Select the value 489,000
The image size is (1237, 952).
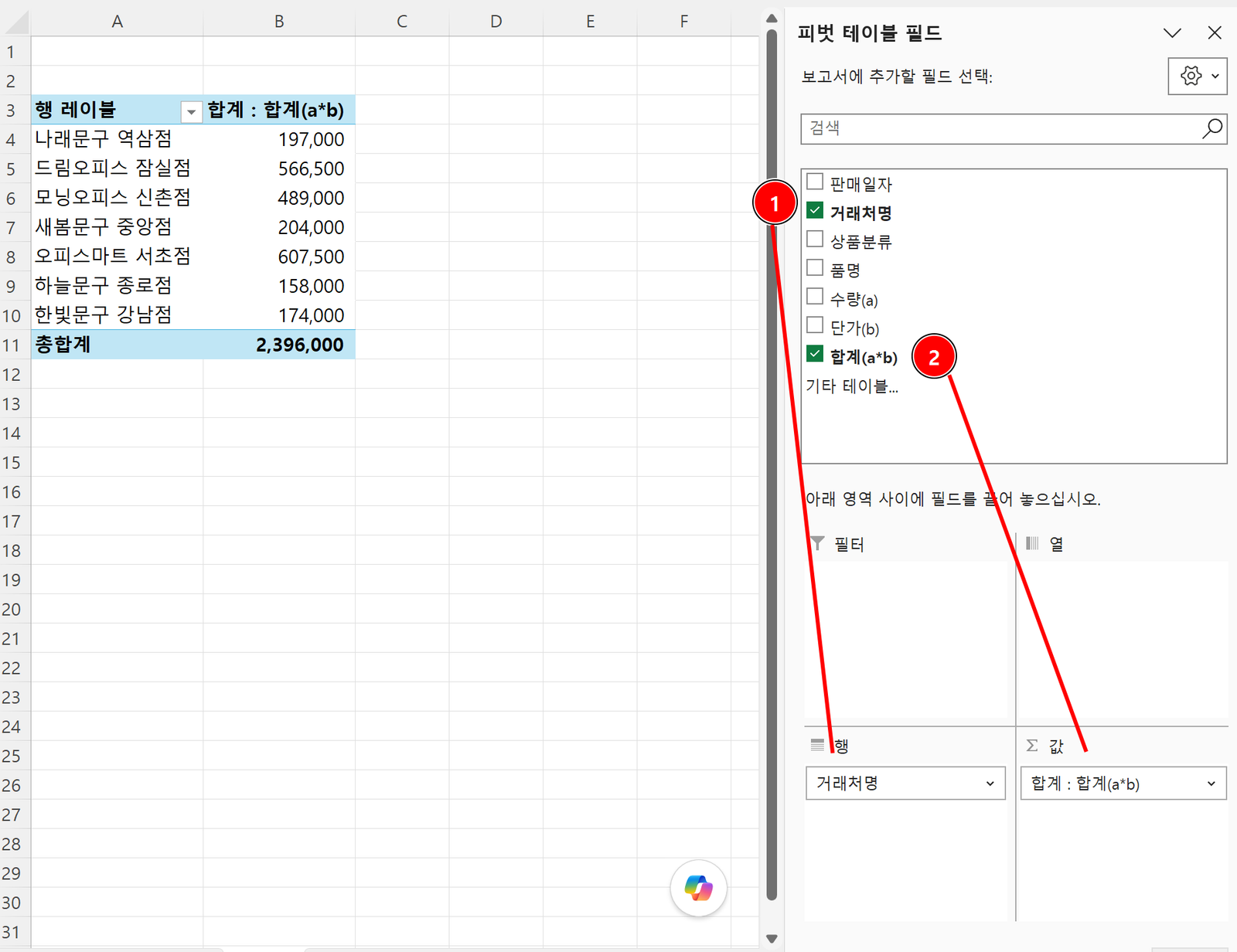[279, 198]
